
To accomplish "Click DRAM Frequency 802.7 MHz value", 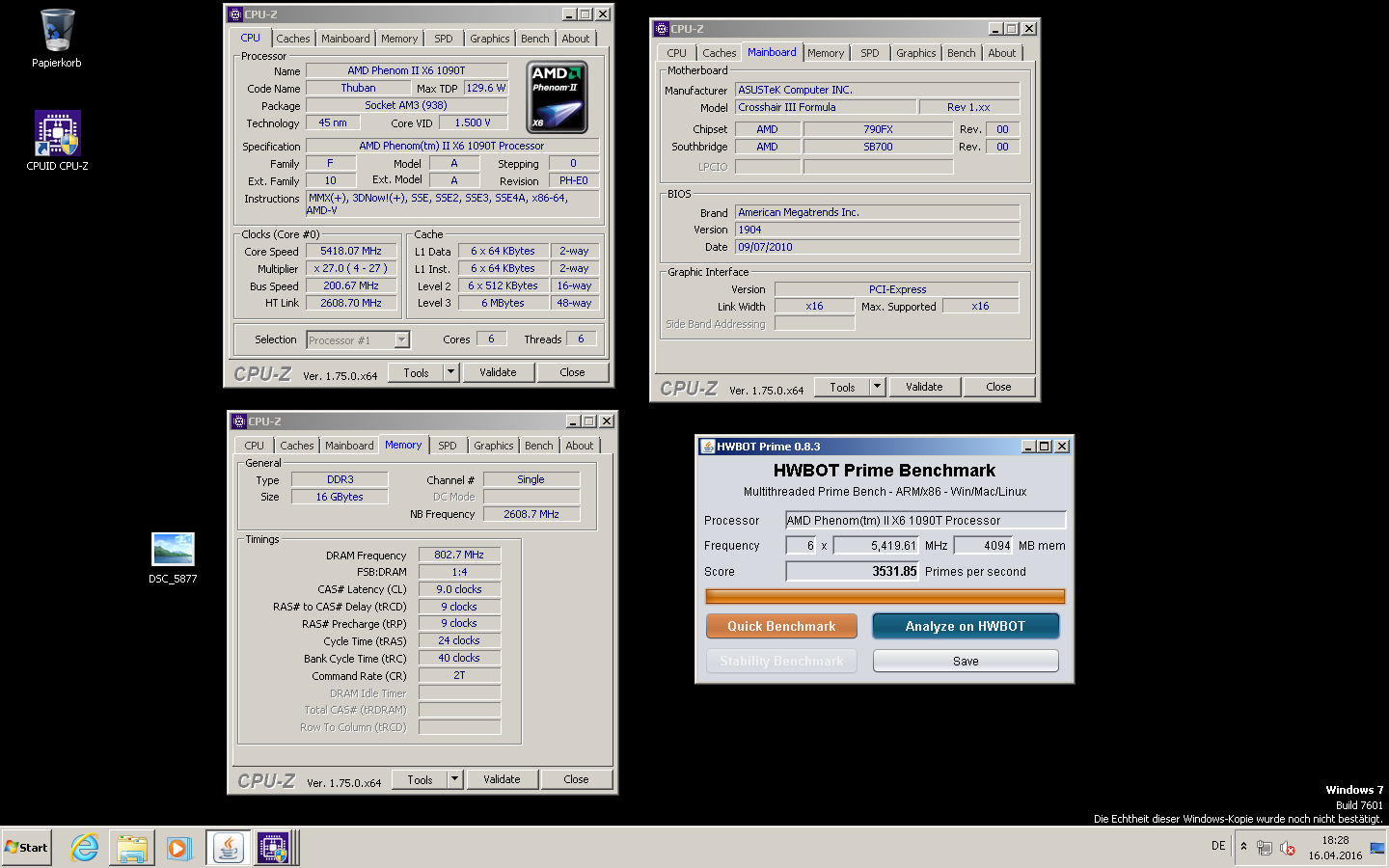I will pyautogui.click(x=459, y=555).
